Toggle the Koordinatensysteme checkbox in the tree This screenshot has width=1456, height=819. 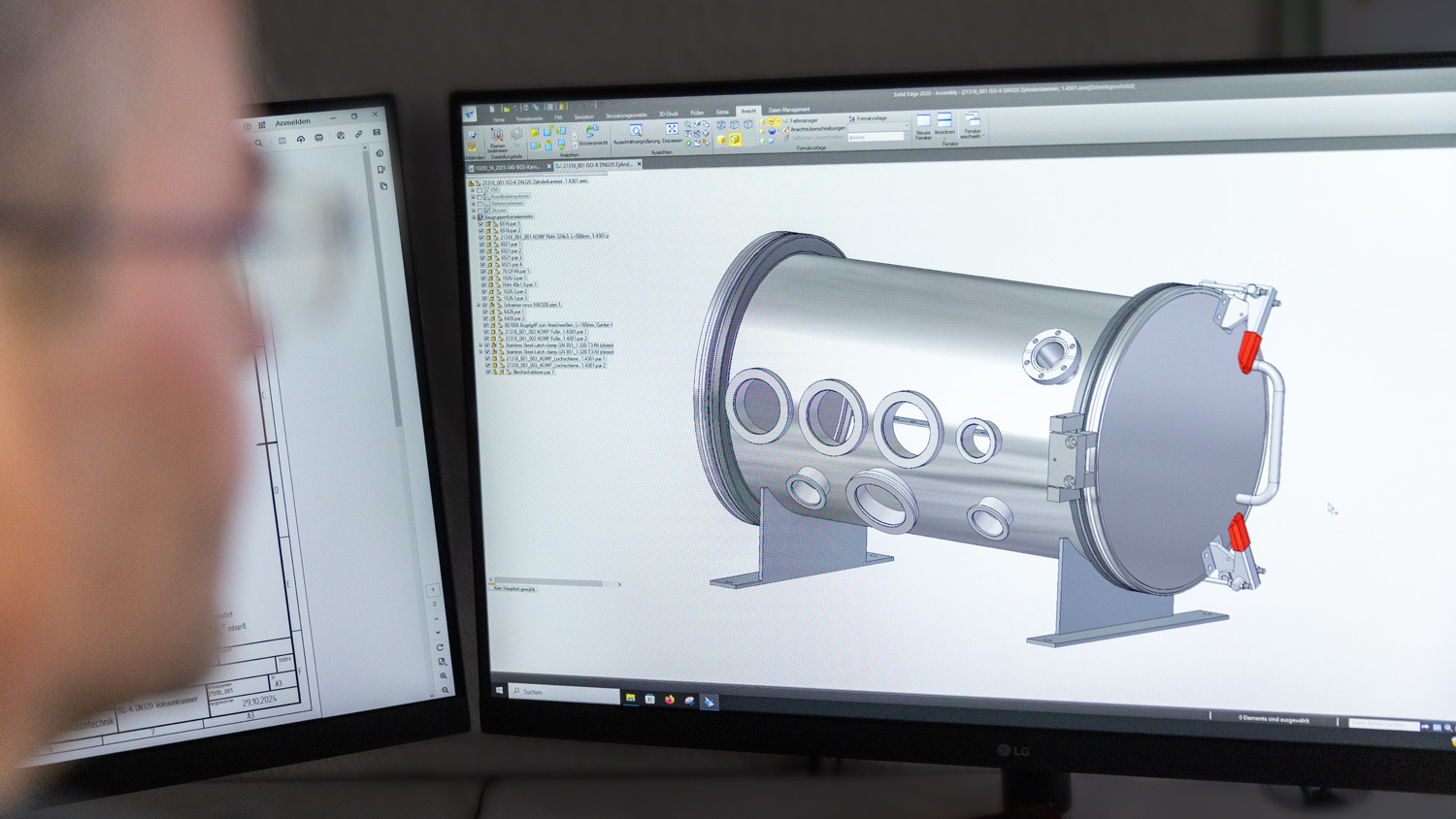(x=480, y=196)
